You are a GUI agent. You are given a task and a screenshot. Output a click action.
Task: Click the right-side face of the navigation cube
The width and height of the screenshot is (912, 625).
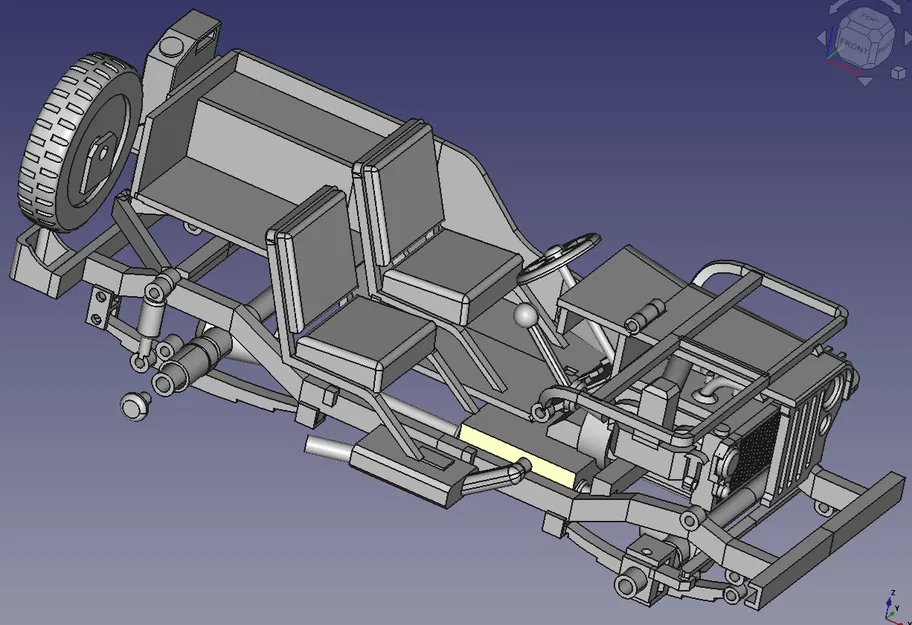click(885, 48)
